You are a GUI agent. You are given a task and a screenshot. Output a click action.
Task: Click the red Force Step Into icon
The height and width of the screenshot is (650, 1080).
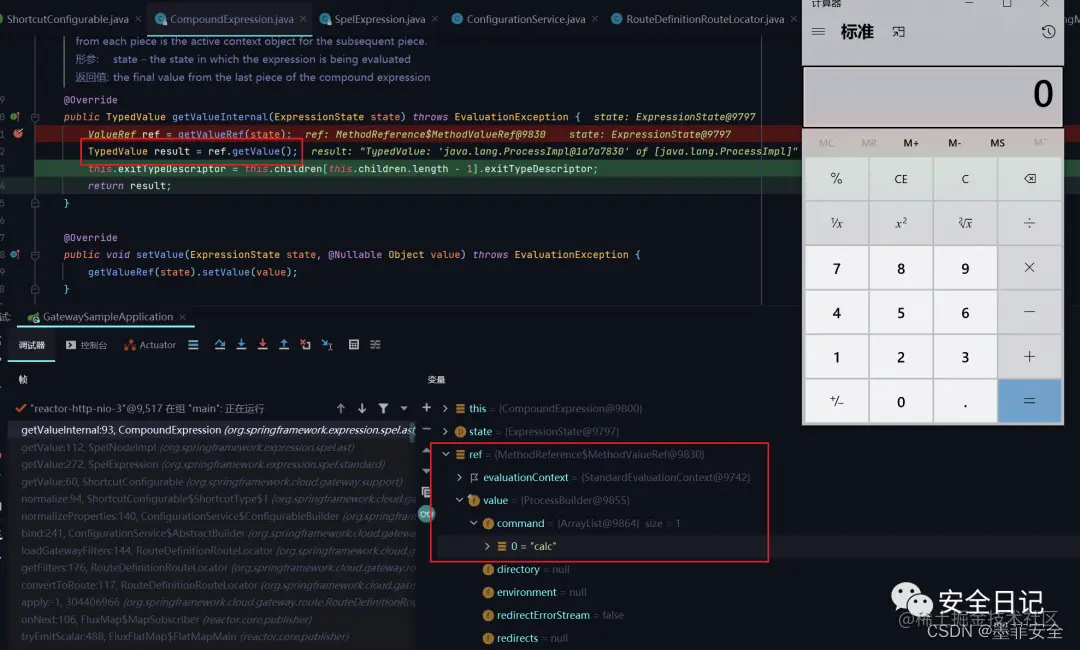click(x=262, y=344)
